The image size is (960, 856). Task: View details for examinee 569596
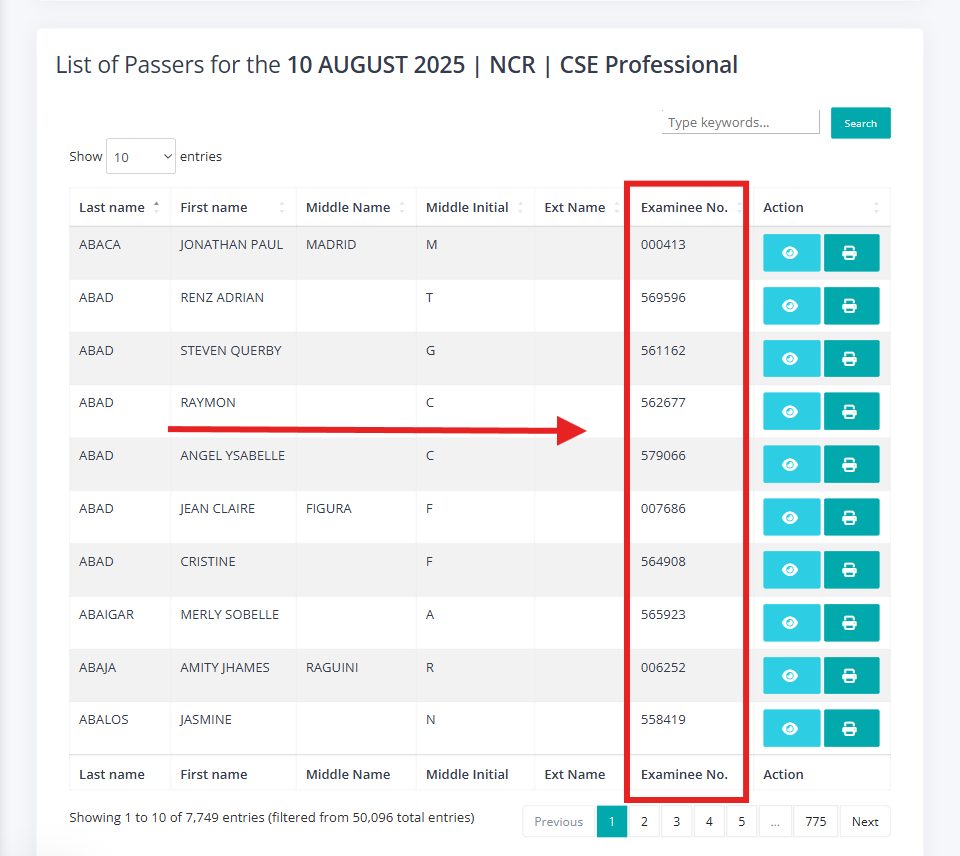(791, 306)
